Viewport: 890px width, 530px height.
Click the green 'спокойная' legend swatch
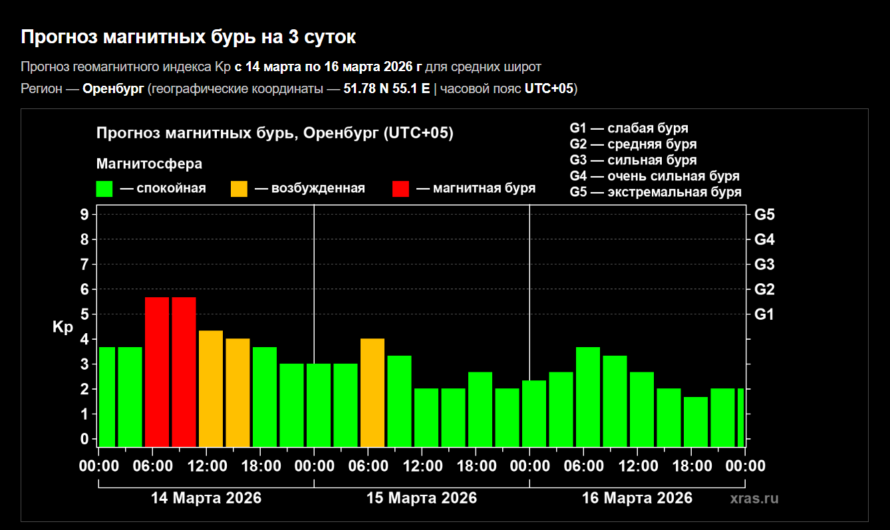104,188
